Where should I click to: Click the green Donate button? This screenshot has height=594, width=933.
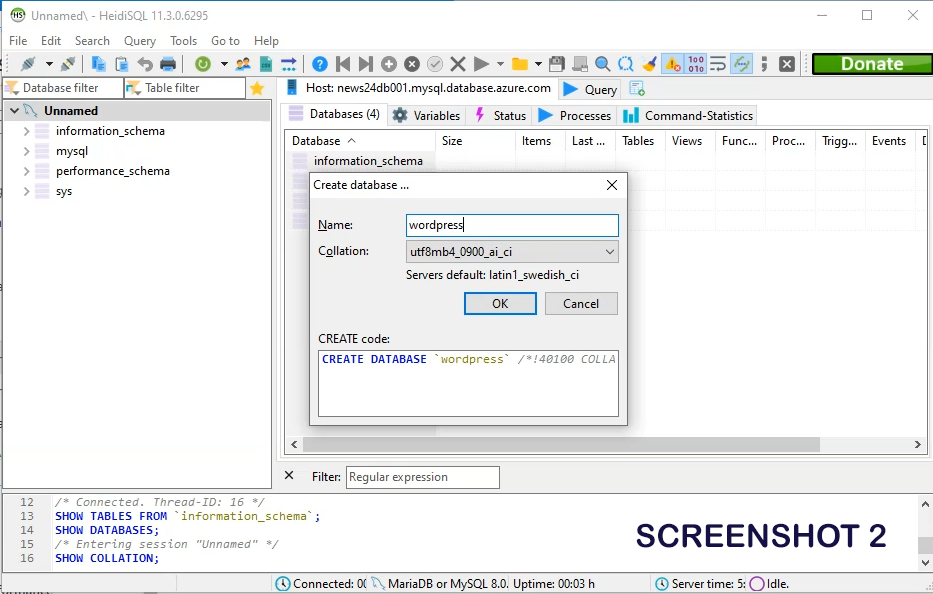point(871,64)
